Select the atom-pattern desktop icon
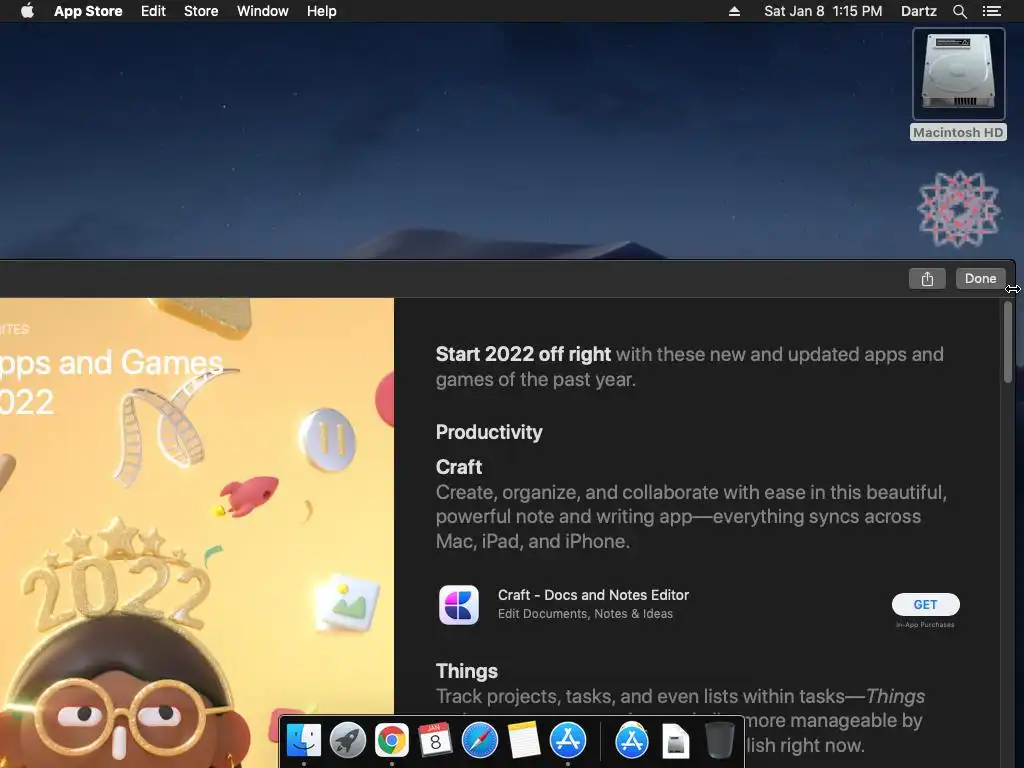The width and height of the screenshot is (1024, 768). (x=958, y=210)
